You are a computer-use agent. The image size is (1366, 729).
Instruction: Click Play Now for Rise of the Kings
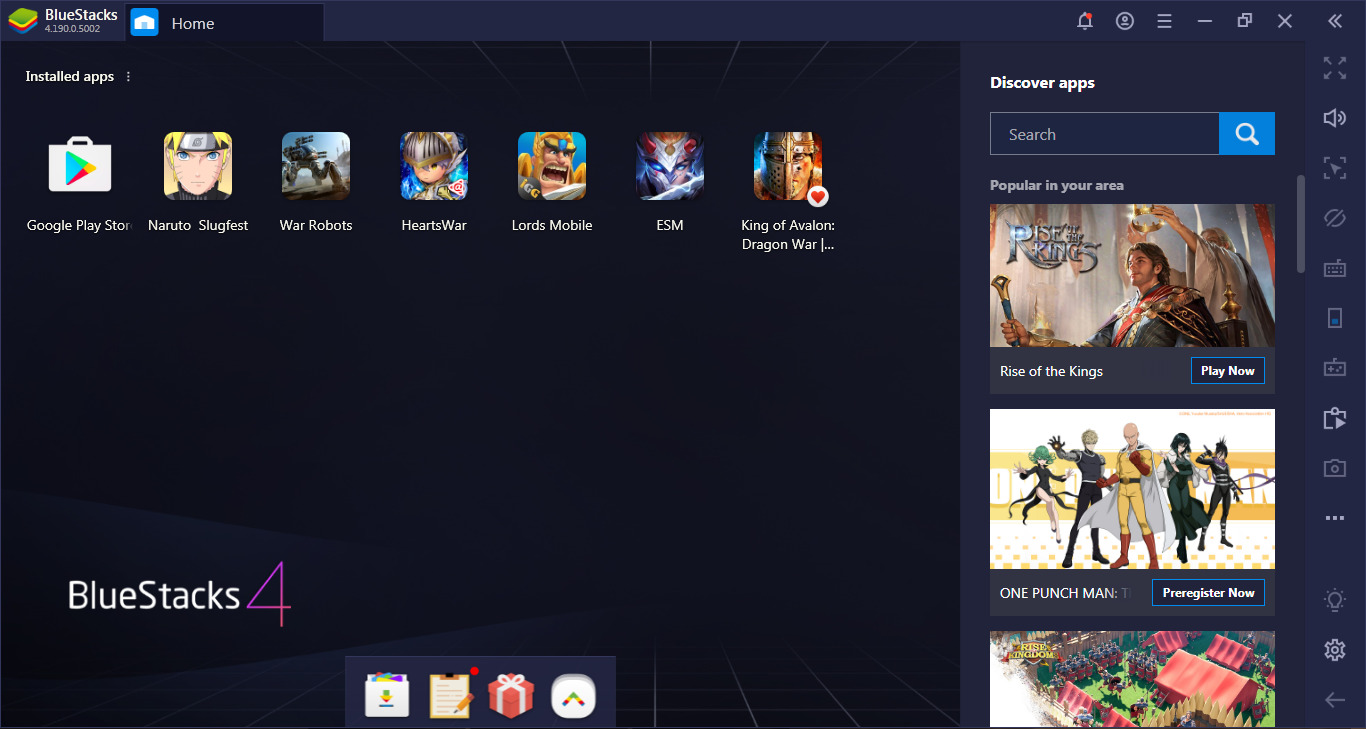(1228, 371)
